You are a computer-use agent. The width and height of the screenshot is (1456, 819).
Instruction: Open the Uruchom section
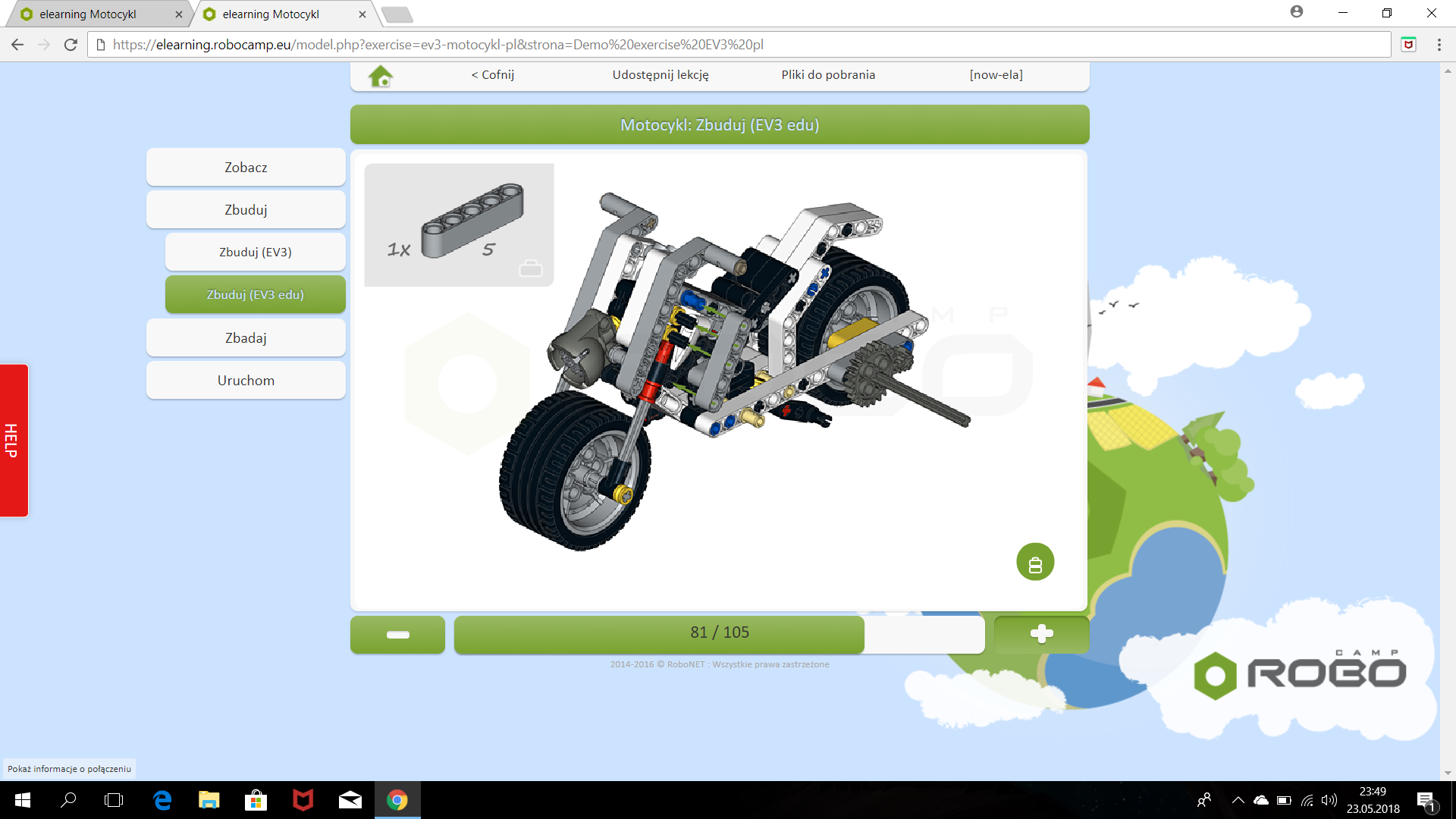click(246, 381)
